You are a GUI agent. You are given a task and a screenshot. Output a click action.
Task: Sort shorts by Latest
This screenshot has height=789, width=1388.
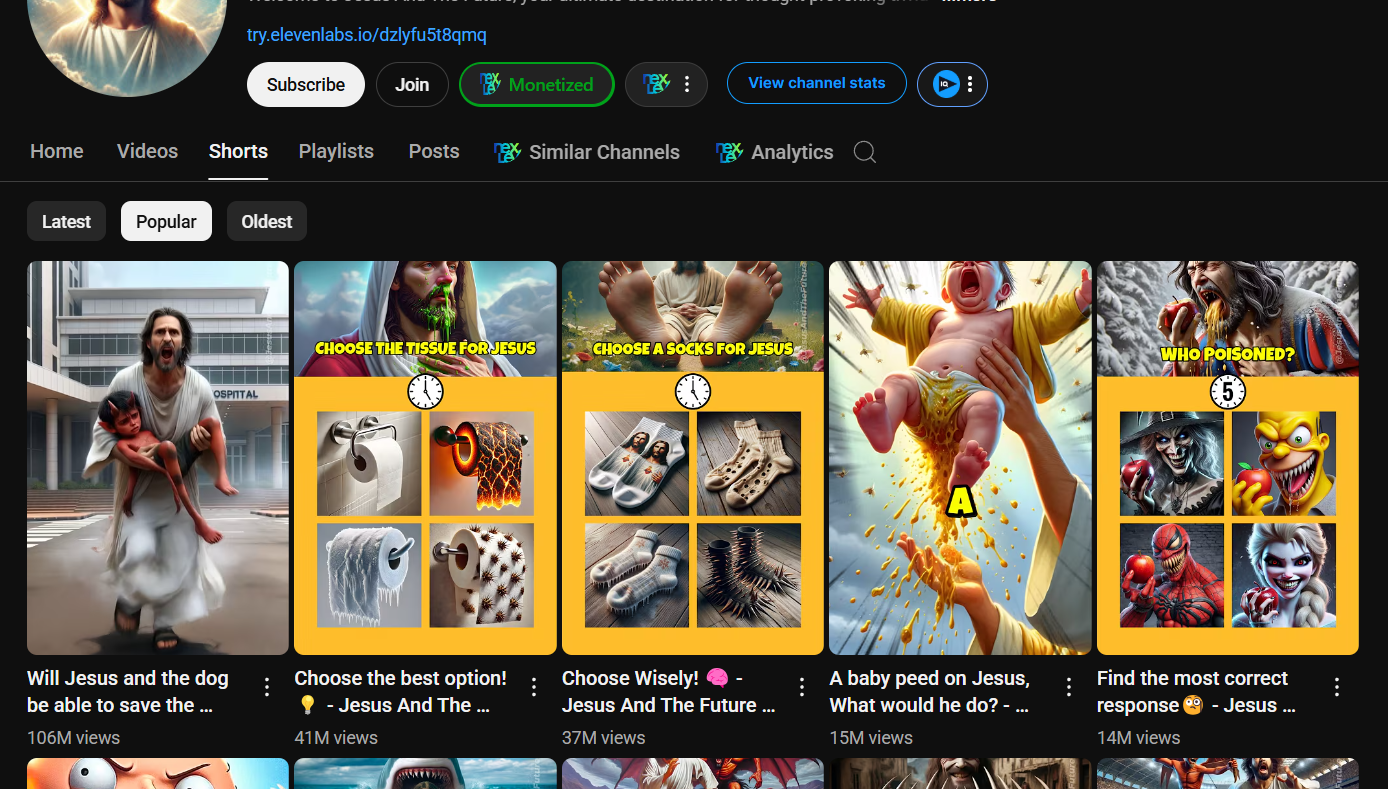coord(66,221)
